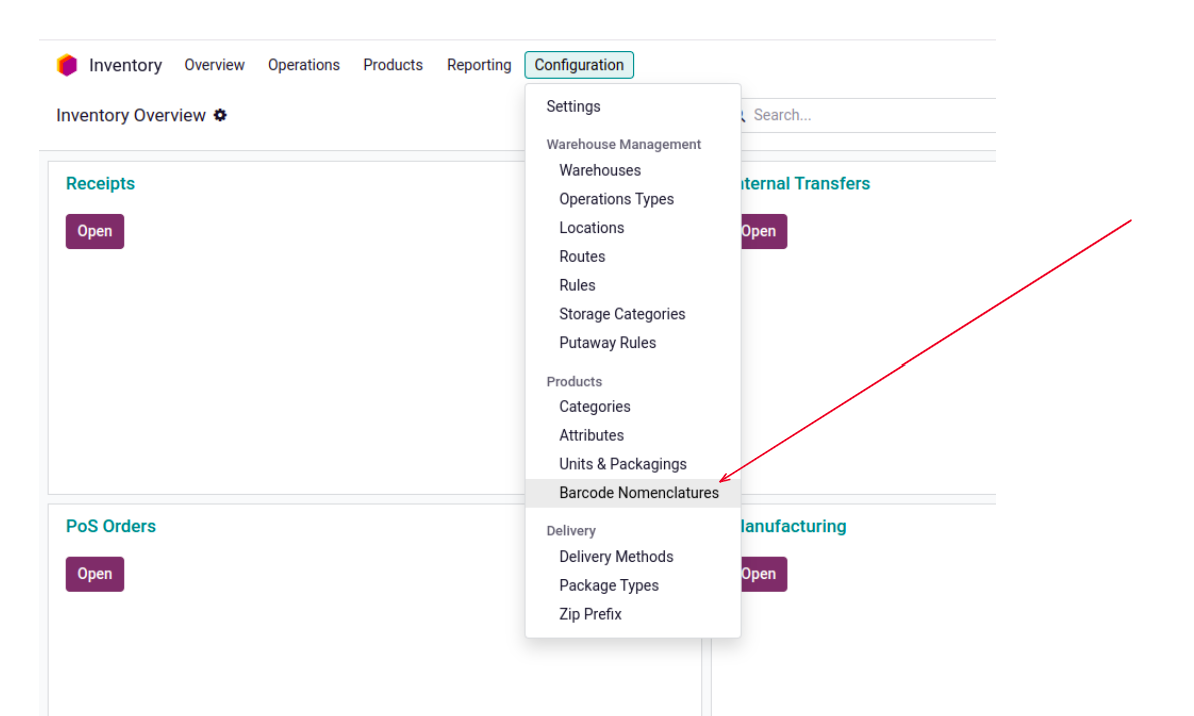Click the Inventory app logo icon
Viewport: 1194px width, 716px height.
pyautogui.click(x=67, y=66)
